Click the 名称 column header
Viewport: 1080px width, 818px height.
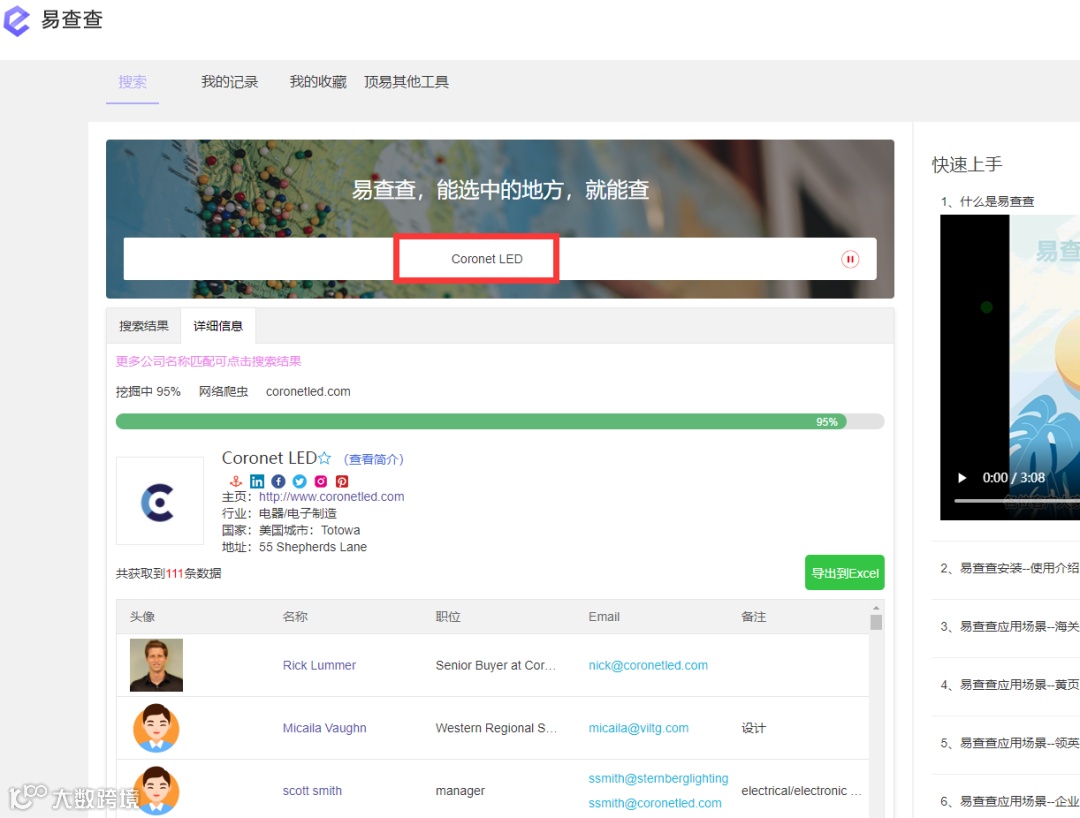(x=295, y=616)
